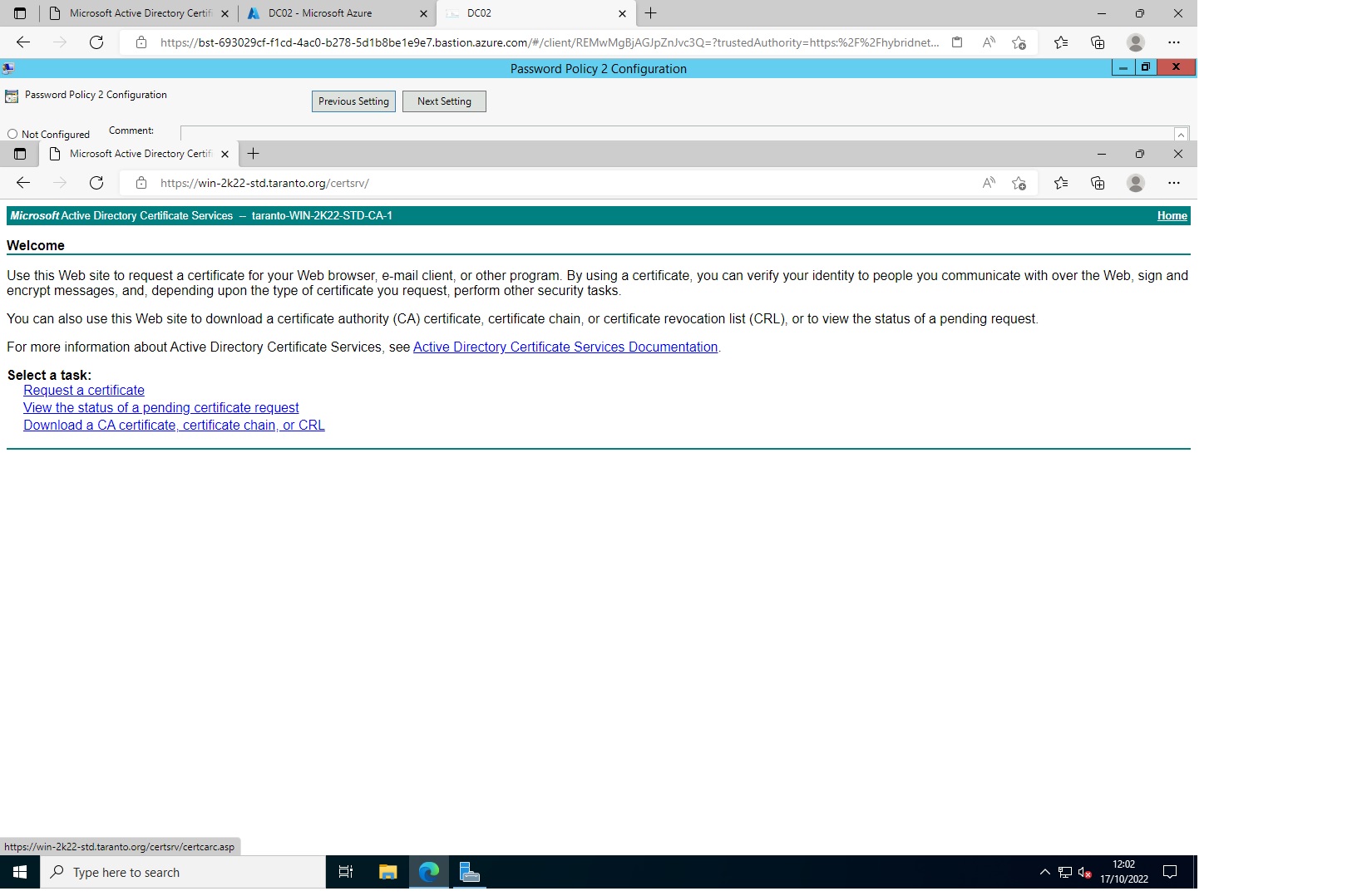The image size is (1362, 896).
Task: Open Task View on taskbar
Action: (346, 872)
